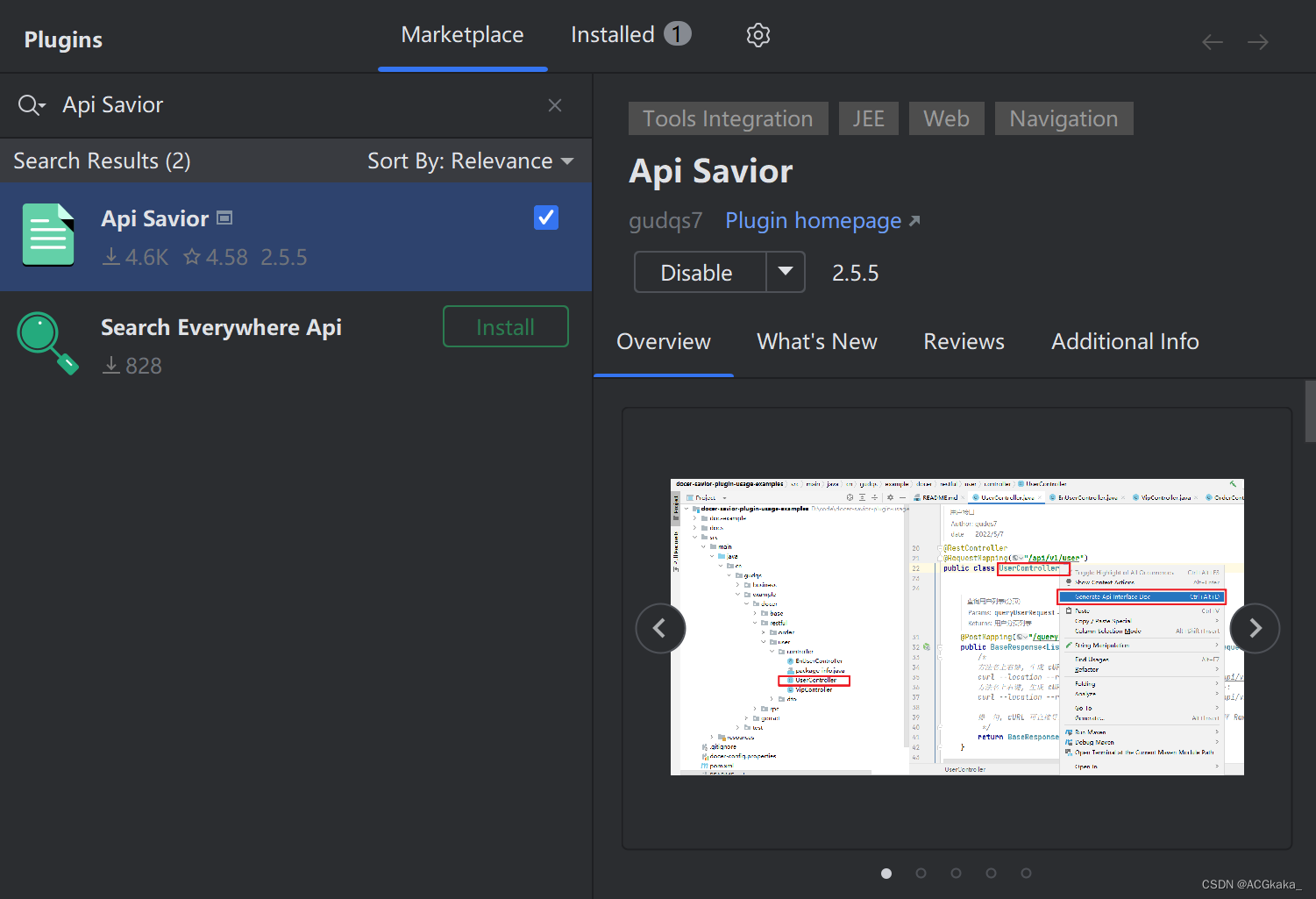This screenshot has width=1316, height=899.
Task: Click the Navigation tag
Action: pos(1063,118)
